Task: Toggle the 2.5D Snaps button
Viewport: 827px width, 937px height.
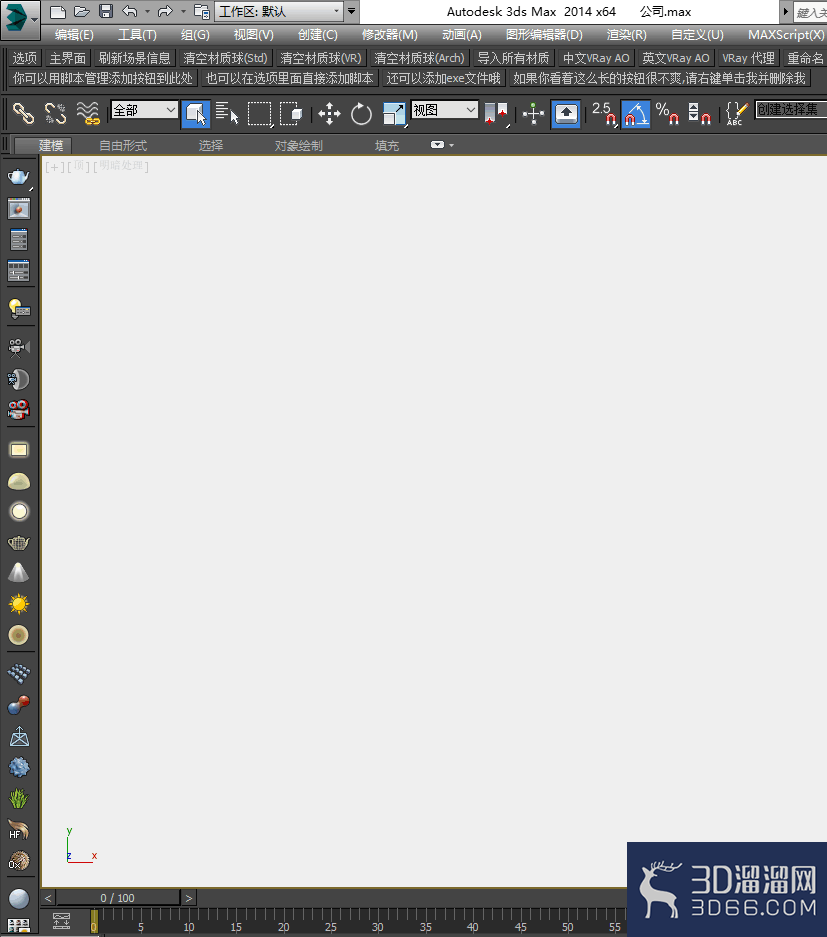Action: [x=604, y=114]
